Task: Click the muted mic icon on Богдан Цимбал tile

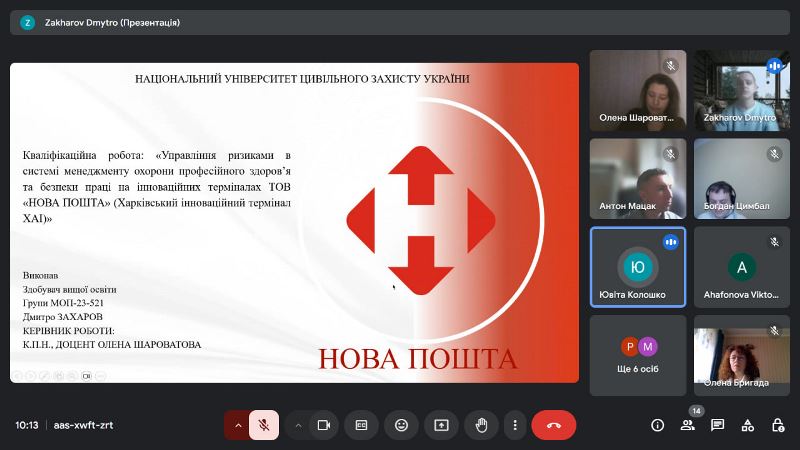Action: coord(774,154)
